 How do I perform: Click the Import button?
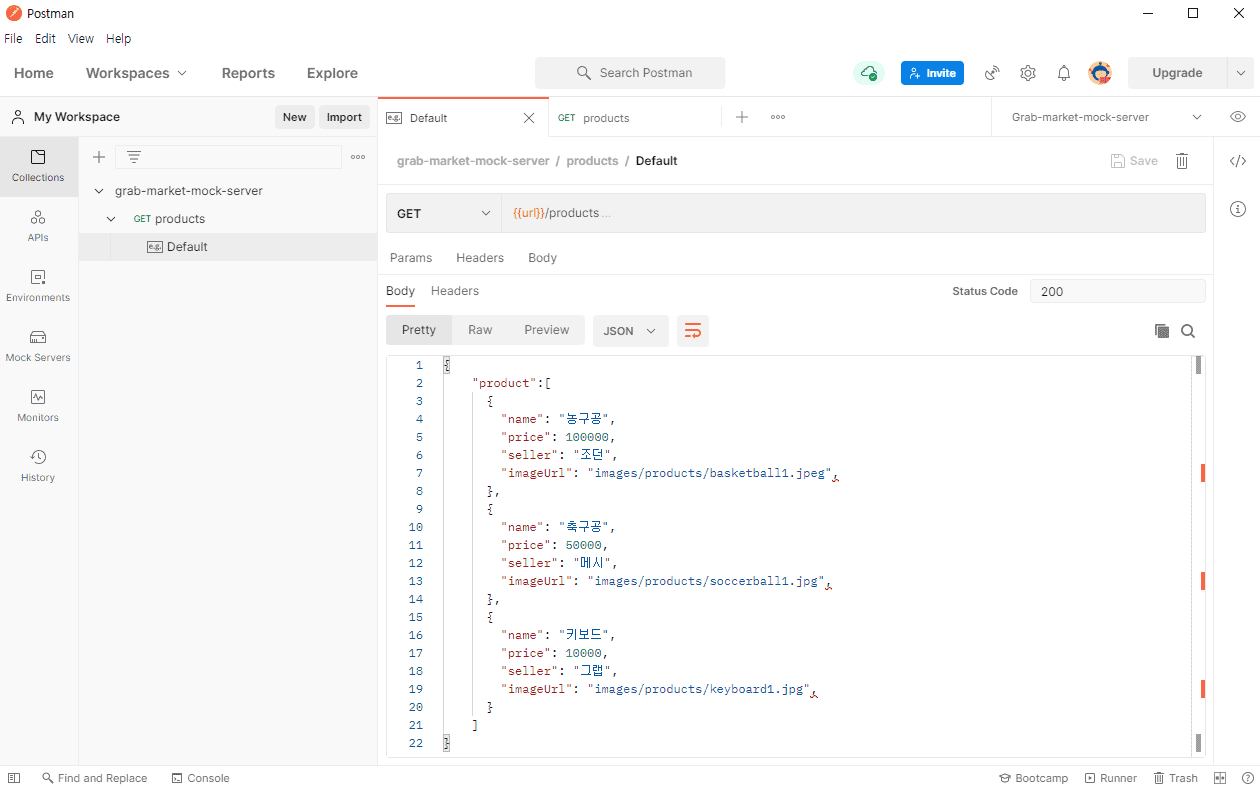click(x=344, y=117)
